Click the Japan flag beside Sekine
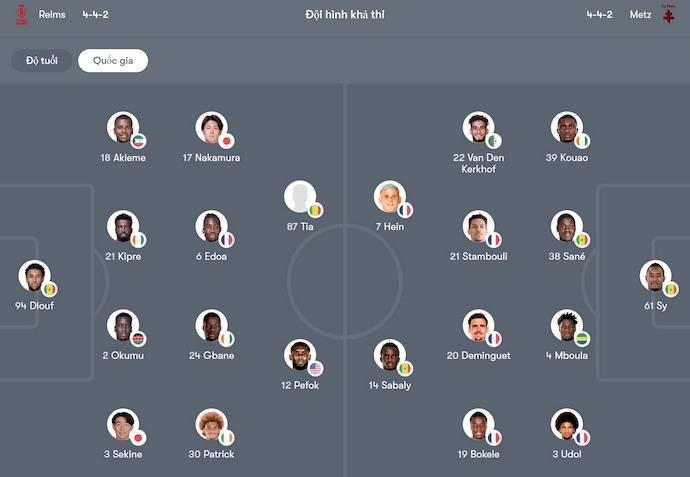The height and width of the screenshot is (477, 690). point(138,438)
